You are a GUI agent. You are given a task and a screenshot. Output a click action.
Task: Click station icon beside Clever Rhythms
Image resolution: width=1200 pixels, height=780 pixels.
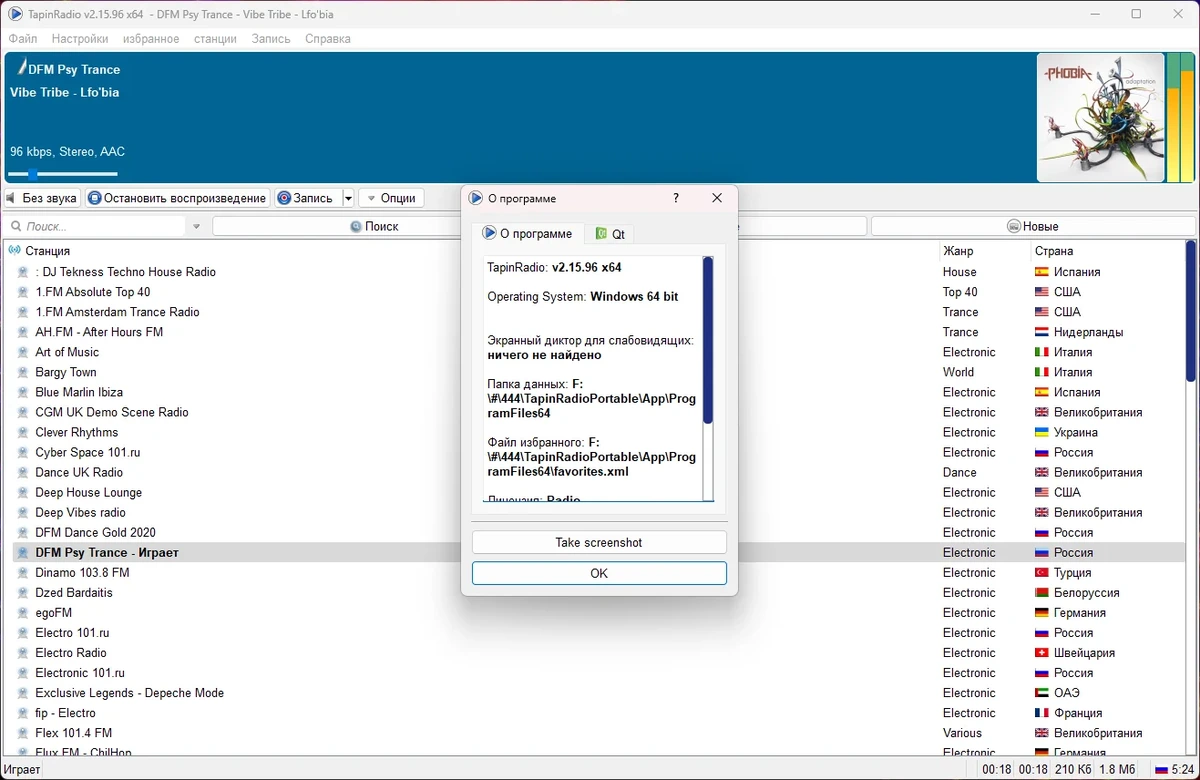click(x=24, y=432)
